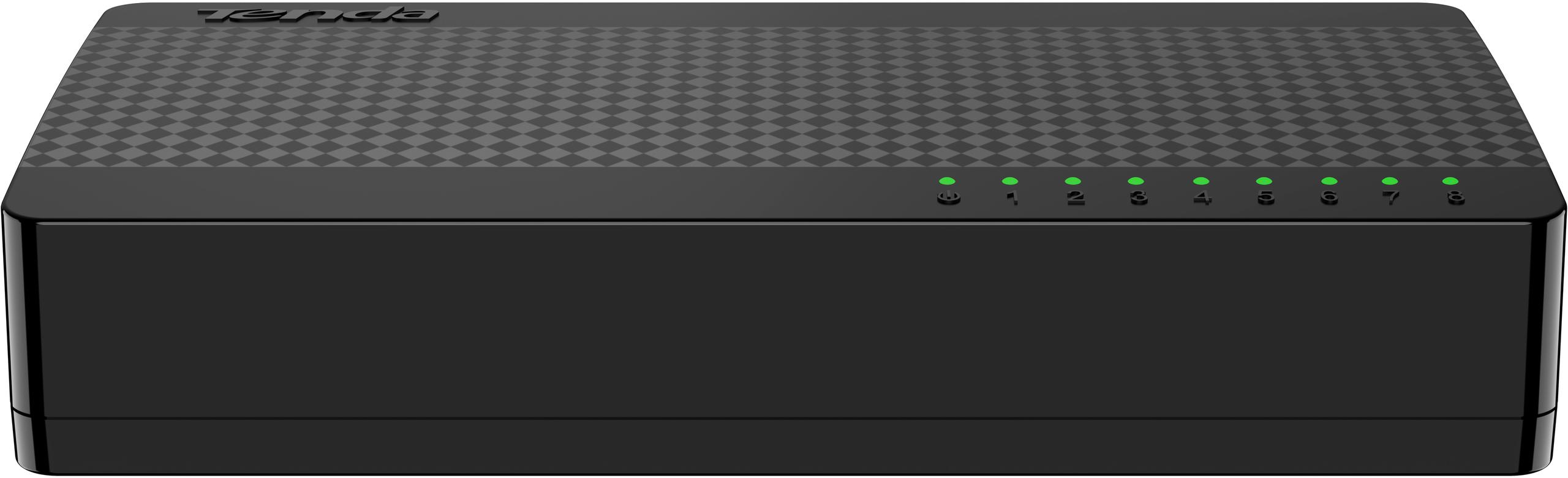Screen dimensions: 1568x478
Task: Click the port number 3 label
Action: point(1139,198)
